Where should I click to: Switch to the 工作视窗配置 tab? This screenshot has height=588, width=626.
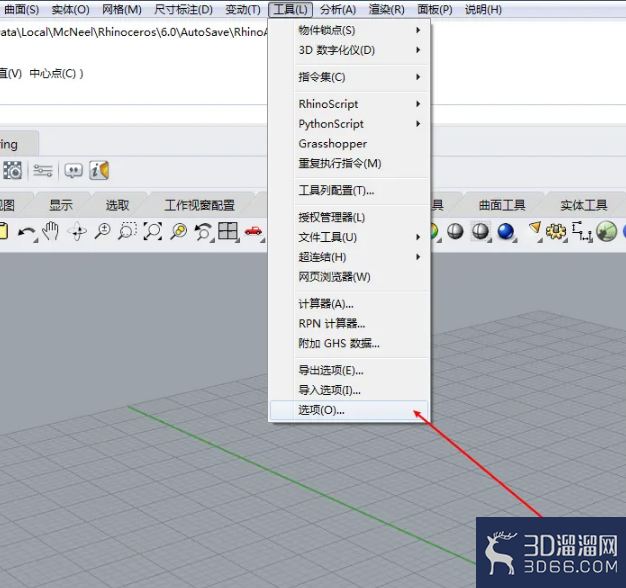click(x=200, y=205)
